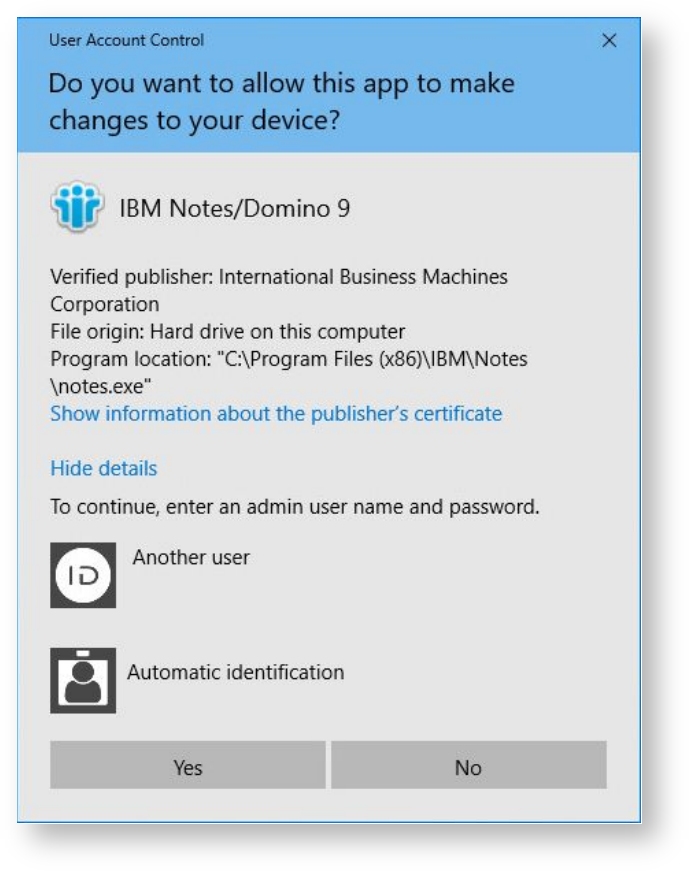Select the Another user ID icon
690x872 pixels.
[x=83, y=575]
